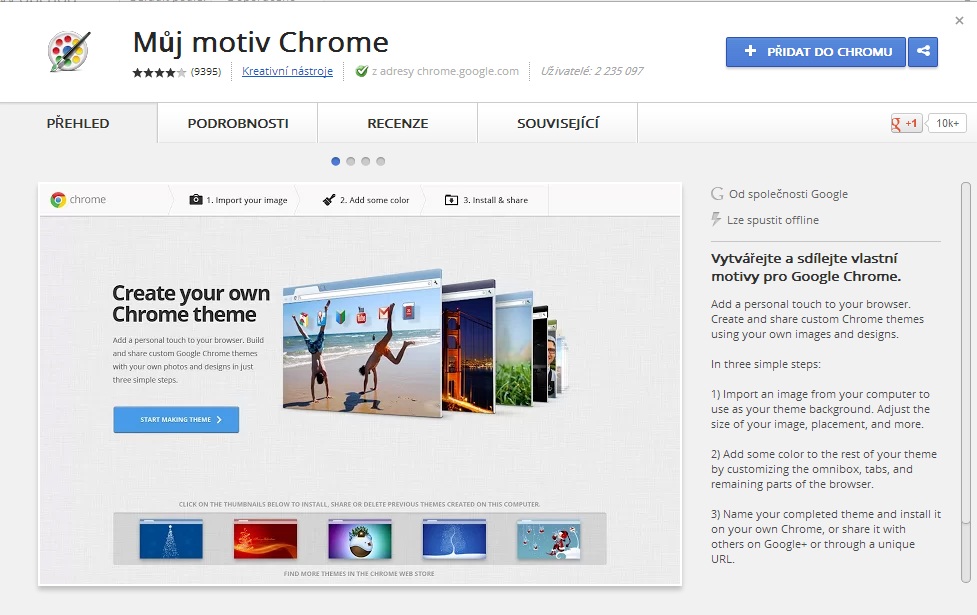The height and width of the screenshot is (615, 977).
Task: Click the paintbrush icon for Add some color
Action: point(329,199)
